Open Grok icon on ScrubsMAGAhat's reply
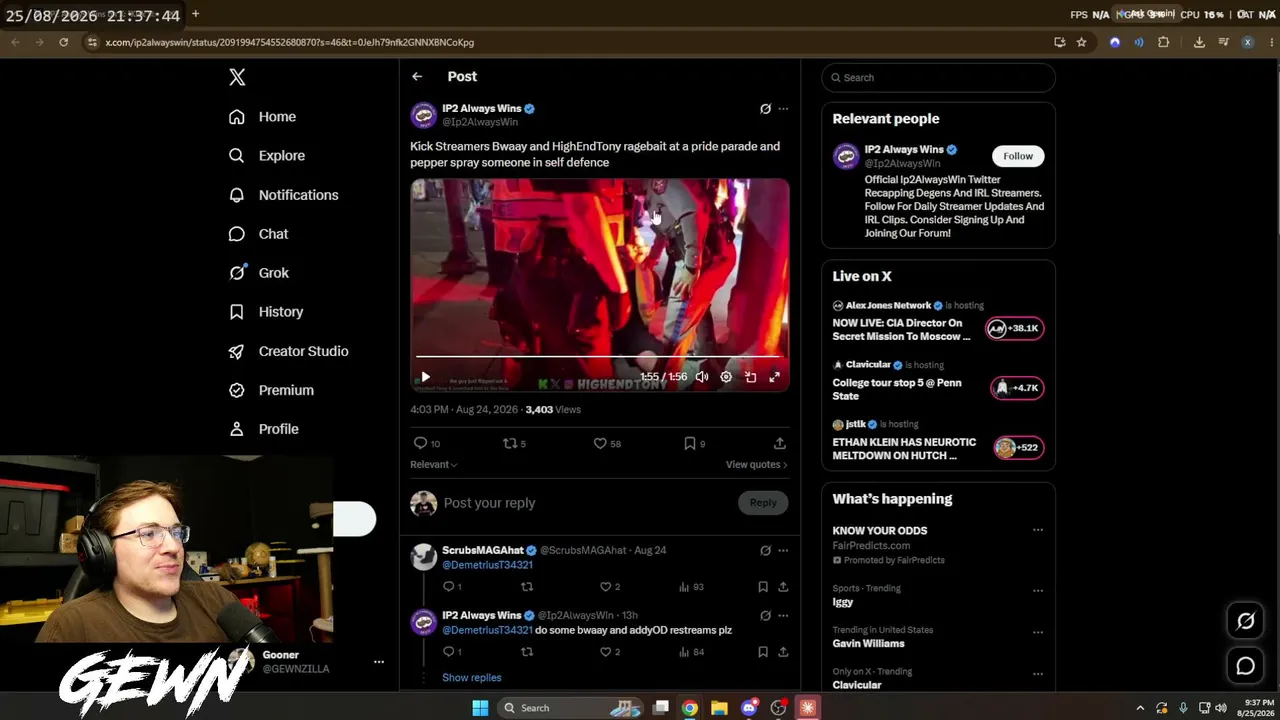 [765, 550]
